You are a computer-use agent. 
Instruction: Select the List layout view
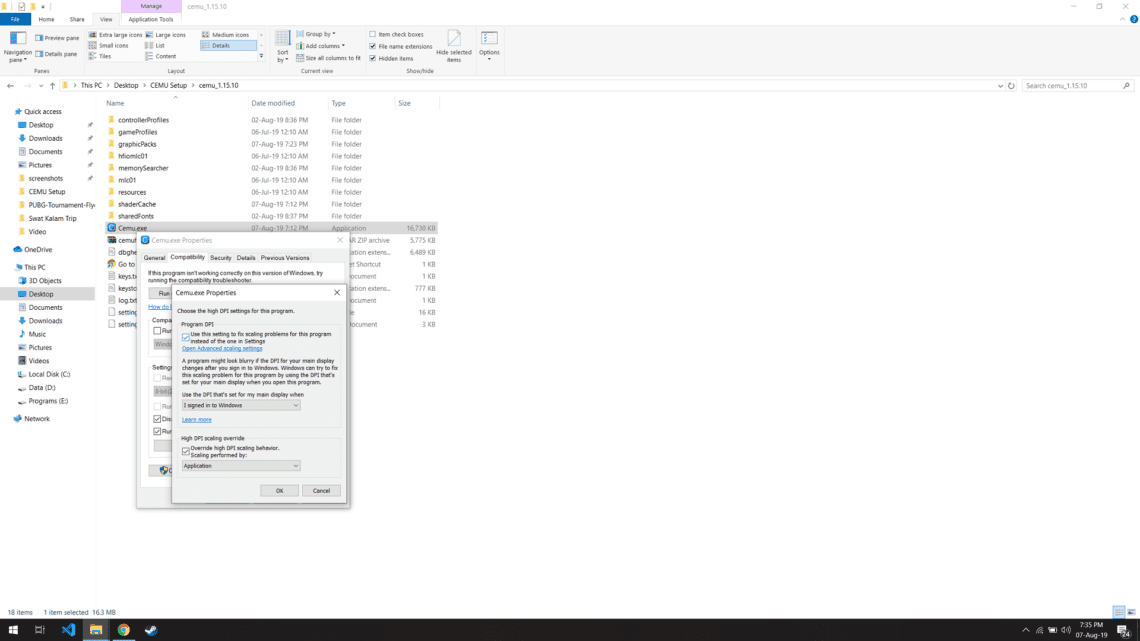[x=158, y=44]
